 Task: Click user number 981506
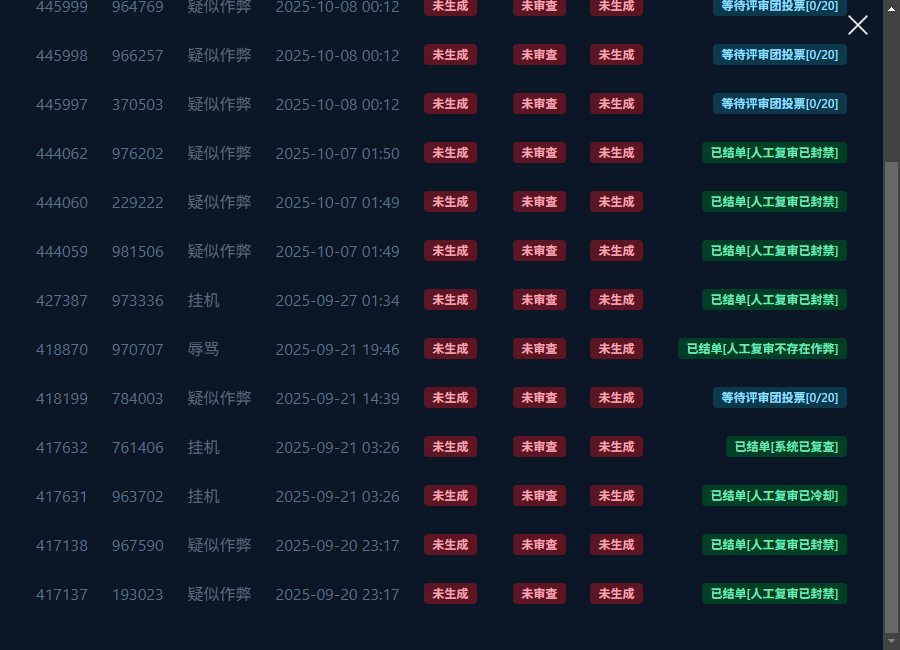138,252
